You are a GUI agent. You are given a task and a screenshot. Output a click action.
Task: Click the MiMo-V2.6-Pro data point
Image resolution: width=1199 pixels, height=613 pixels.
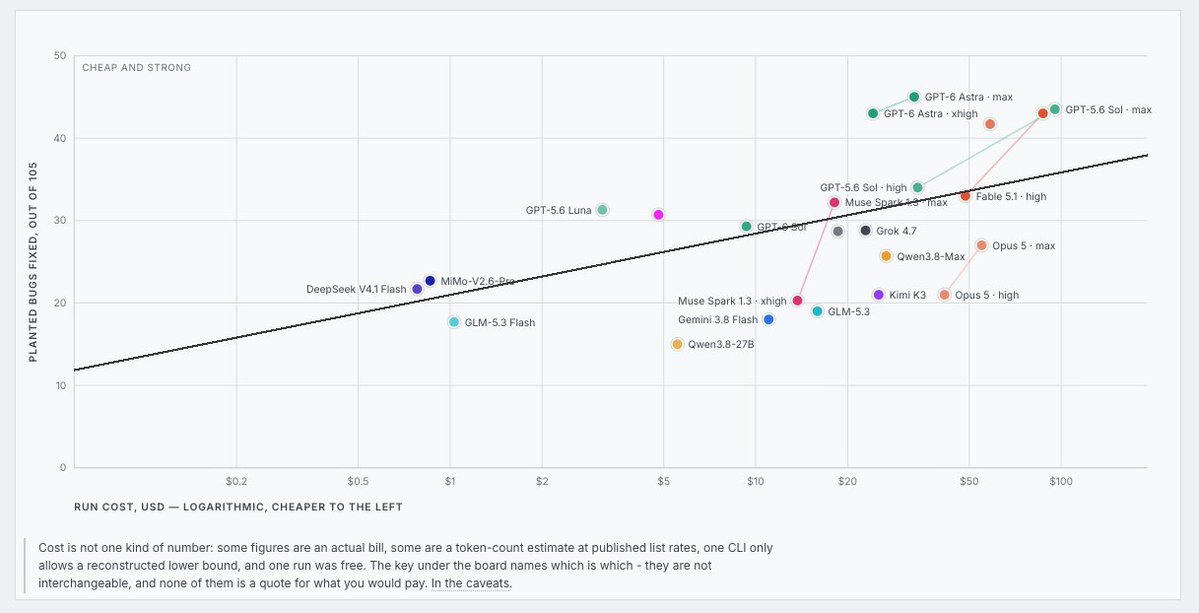click(x=430, y=281)
